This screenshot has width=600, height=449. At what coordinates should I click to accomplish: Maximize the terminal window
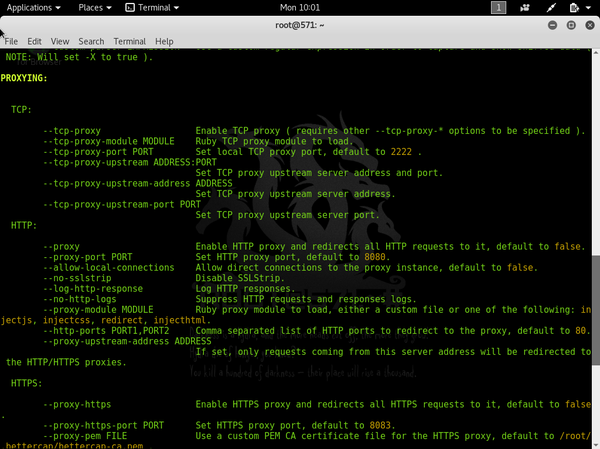point(570,24)
